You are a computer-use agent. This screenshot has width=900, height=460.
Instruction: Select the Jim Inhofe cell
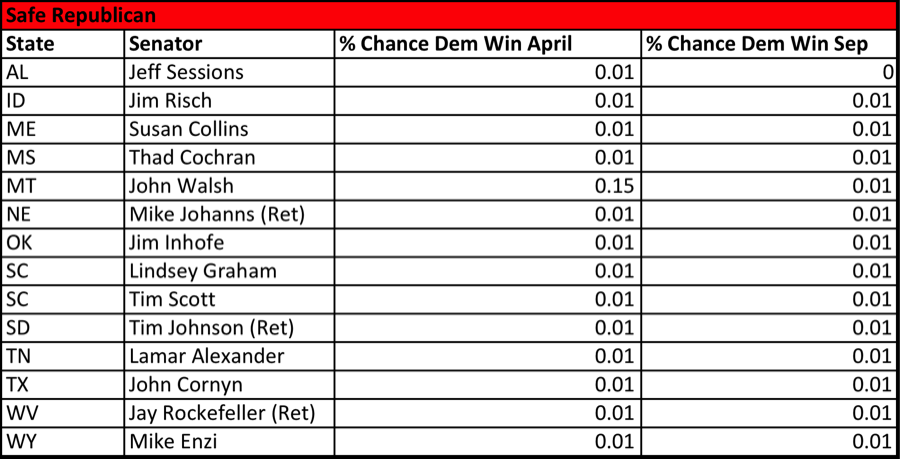230,243
